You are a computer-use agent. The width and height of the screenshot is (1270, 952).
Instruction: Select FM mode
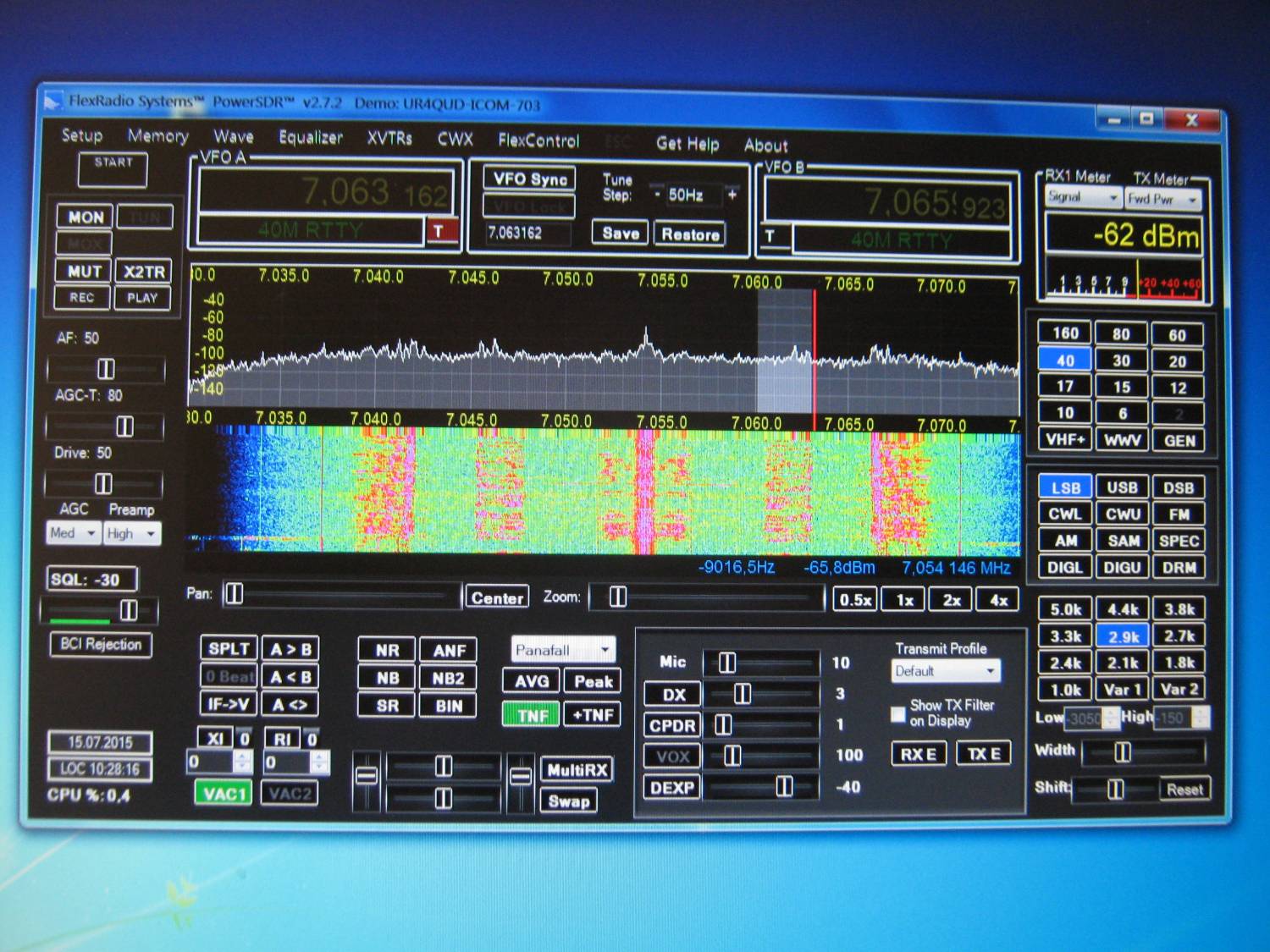point(1179,515)
